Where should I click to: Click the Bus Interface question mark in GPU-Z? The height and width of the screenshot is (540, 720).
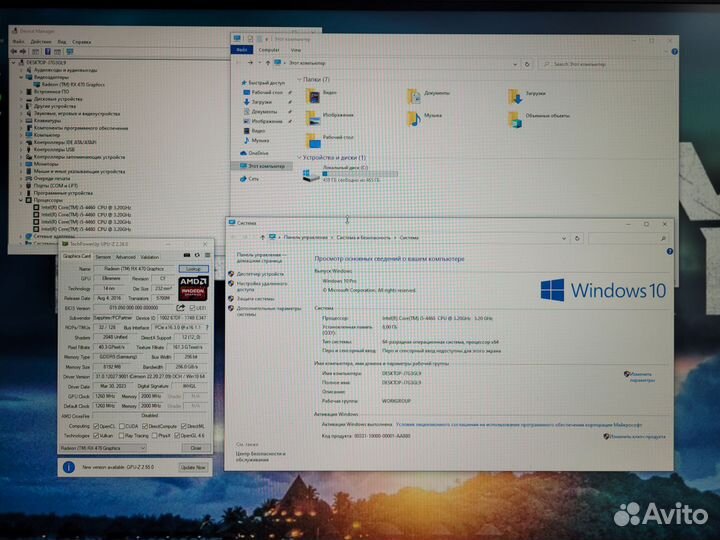(207, 327)
